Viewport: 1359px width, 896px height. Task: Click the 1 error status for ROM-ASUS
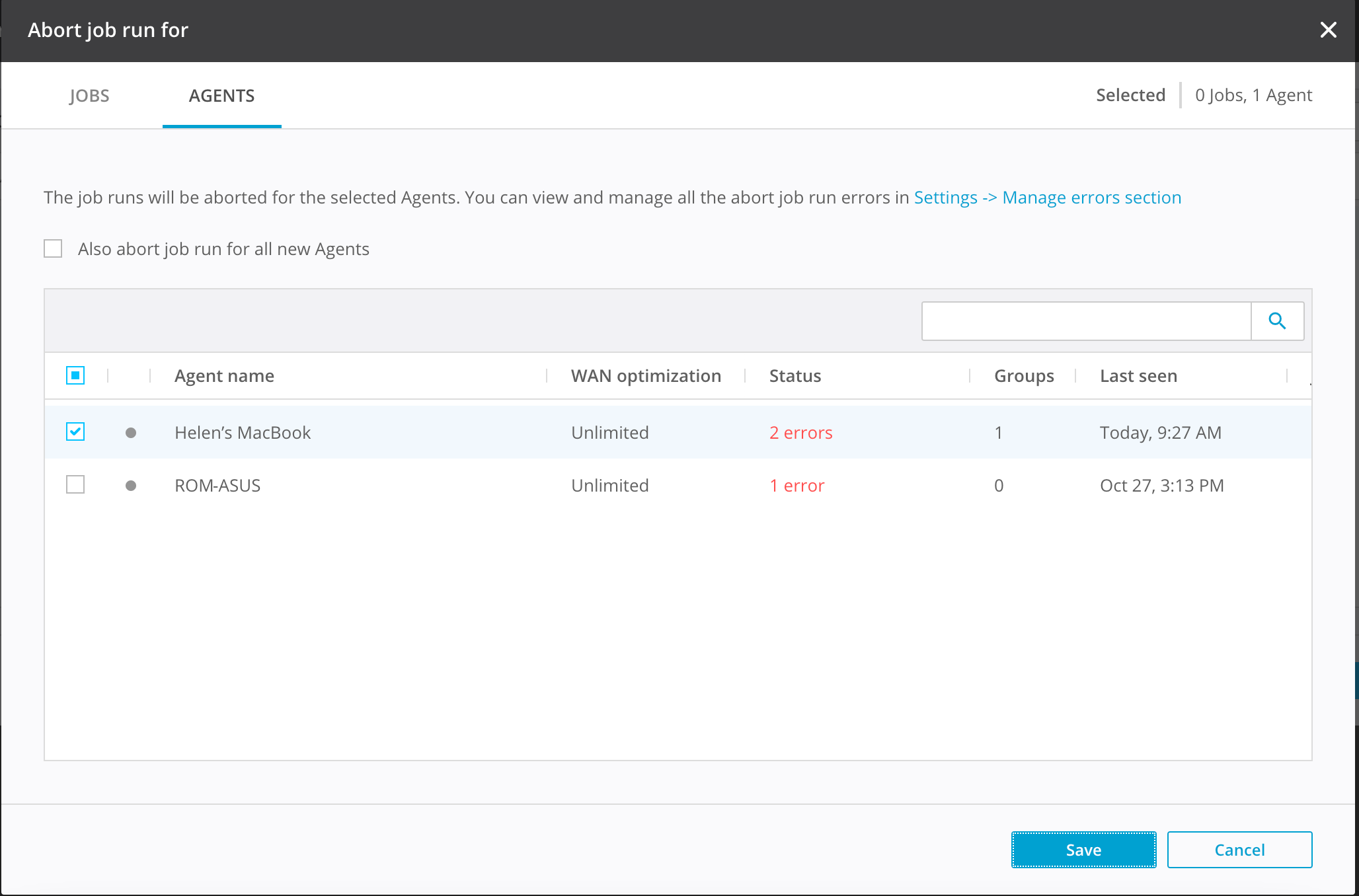796,486
